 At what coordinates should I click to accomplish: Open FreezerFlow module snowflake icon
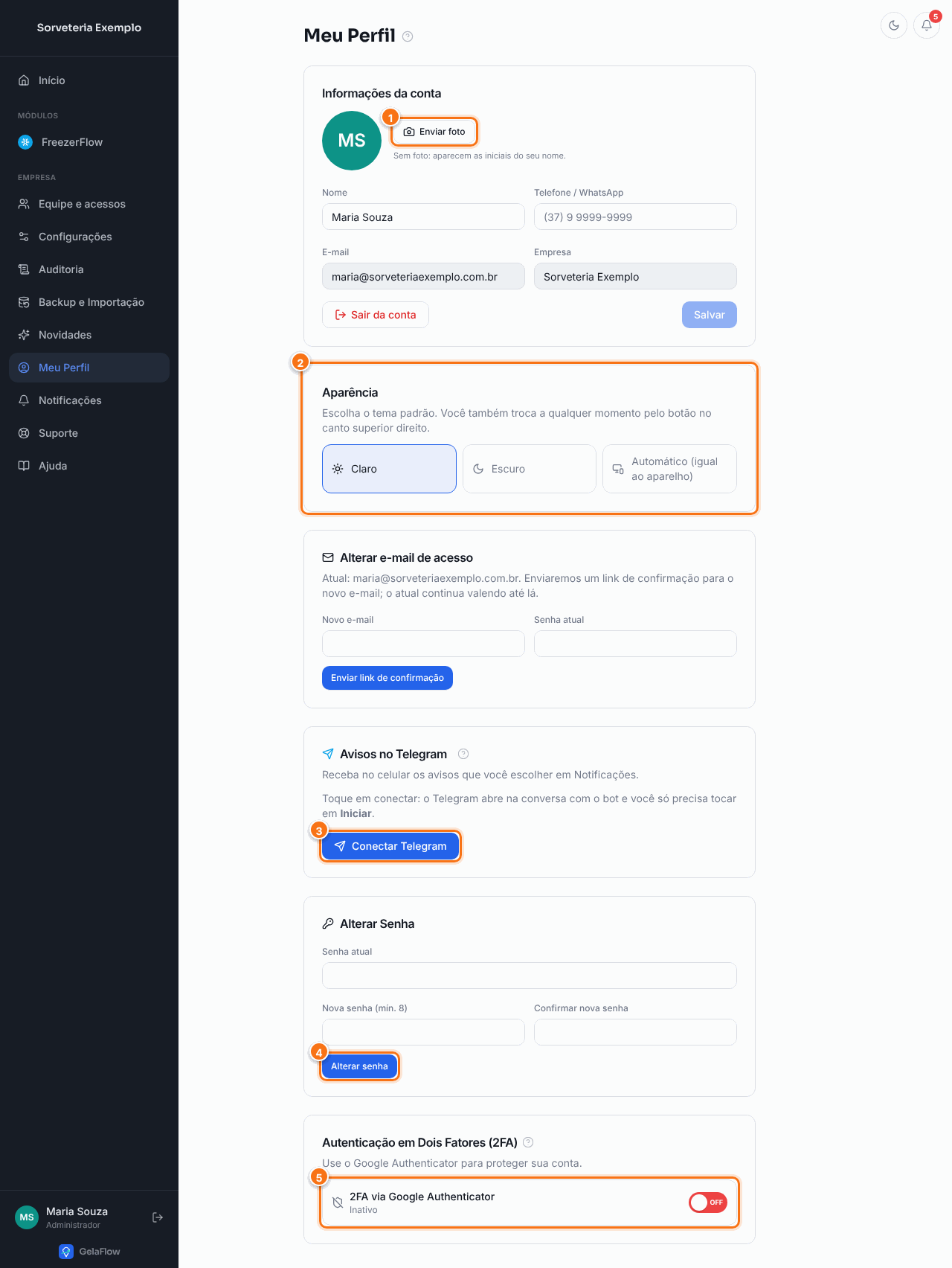pos(25,142)
